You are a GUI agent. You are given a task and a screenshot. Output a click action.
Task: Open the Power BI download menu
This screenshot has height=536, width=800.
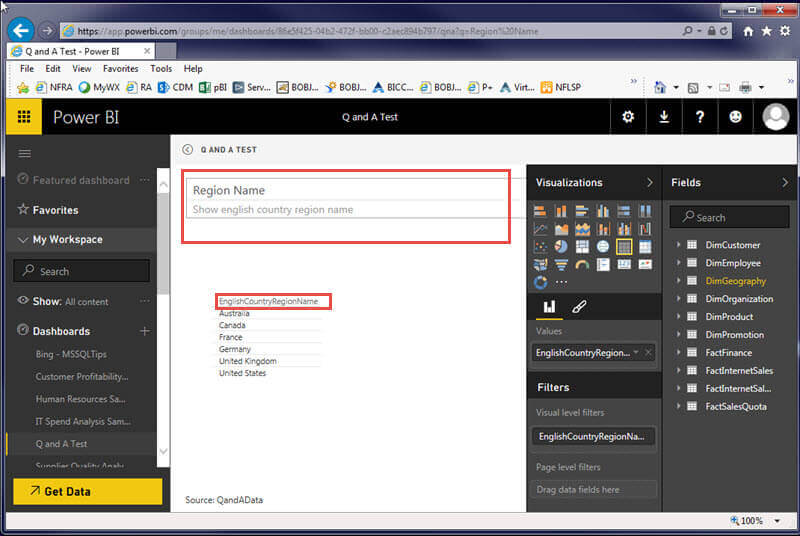[664, 117]
